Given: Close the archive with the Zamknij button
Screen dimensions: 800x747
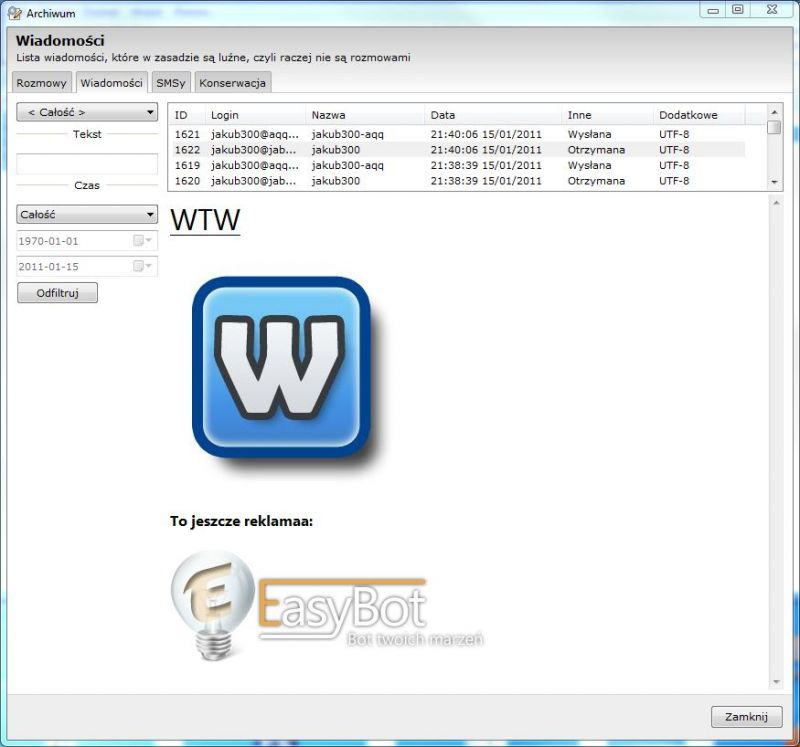Looking at the screenshot, I should coord(746,717).
